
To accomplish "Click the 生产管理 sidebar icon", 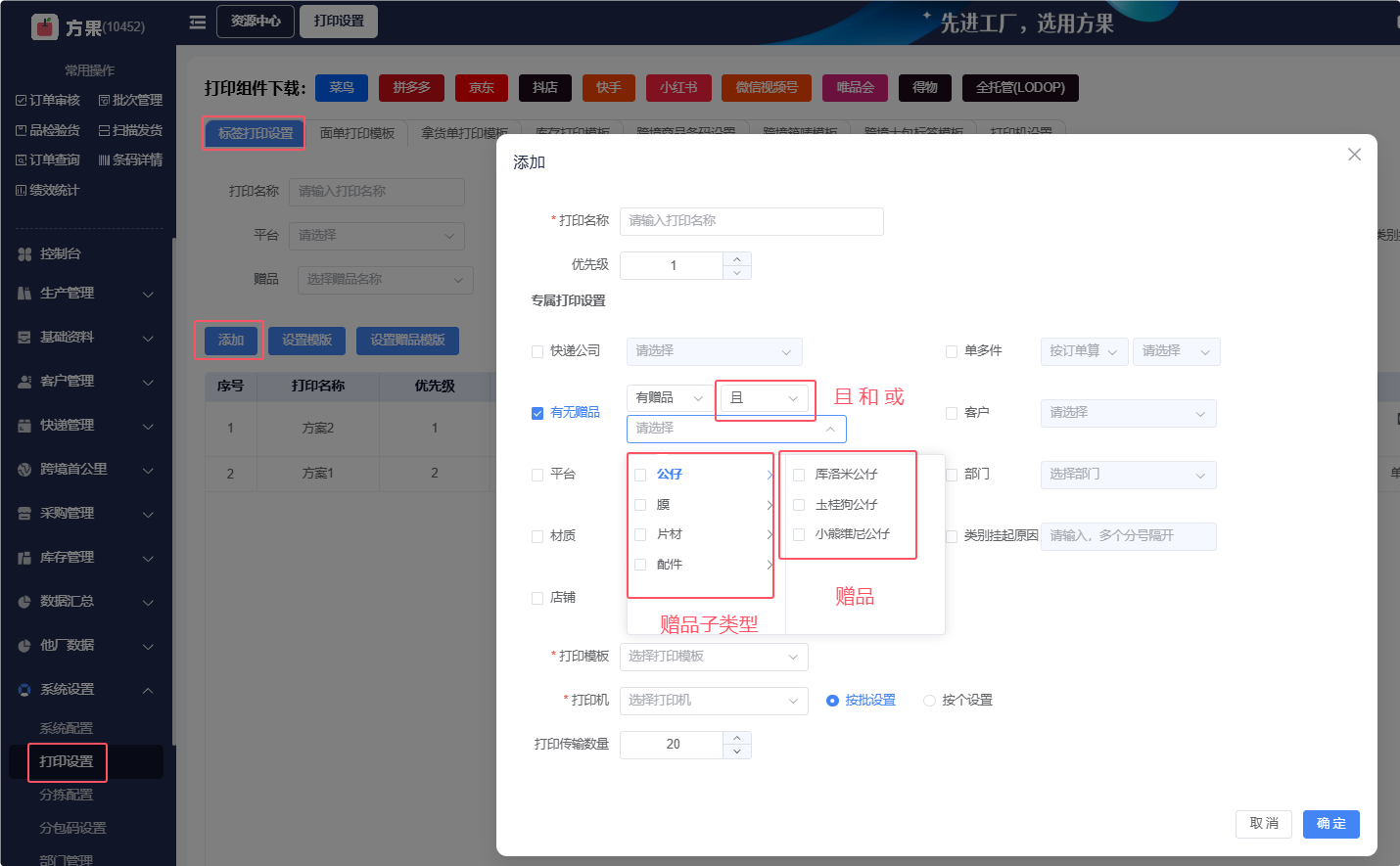I will pos(24,293).
